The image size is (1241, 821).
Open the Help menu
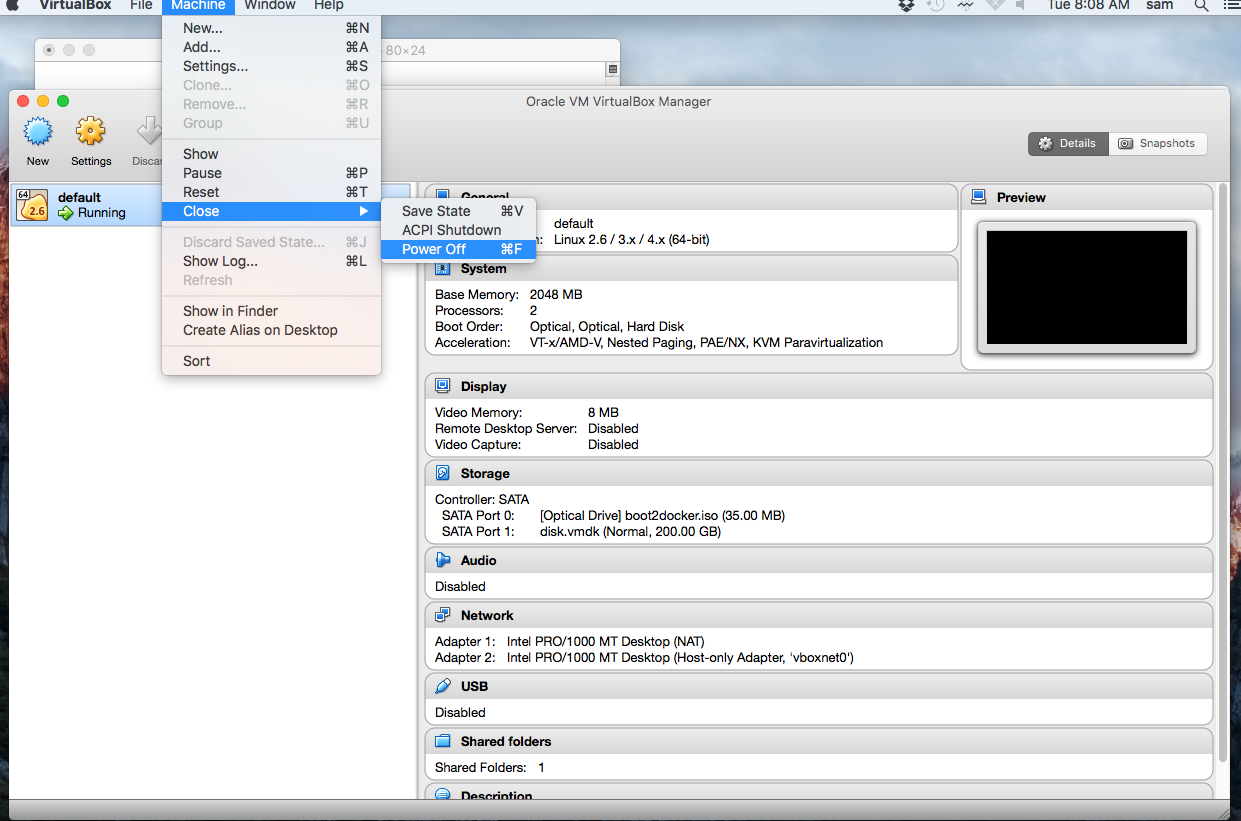click(329, 5)
